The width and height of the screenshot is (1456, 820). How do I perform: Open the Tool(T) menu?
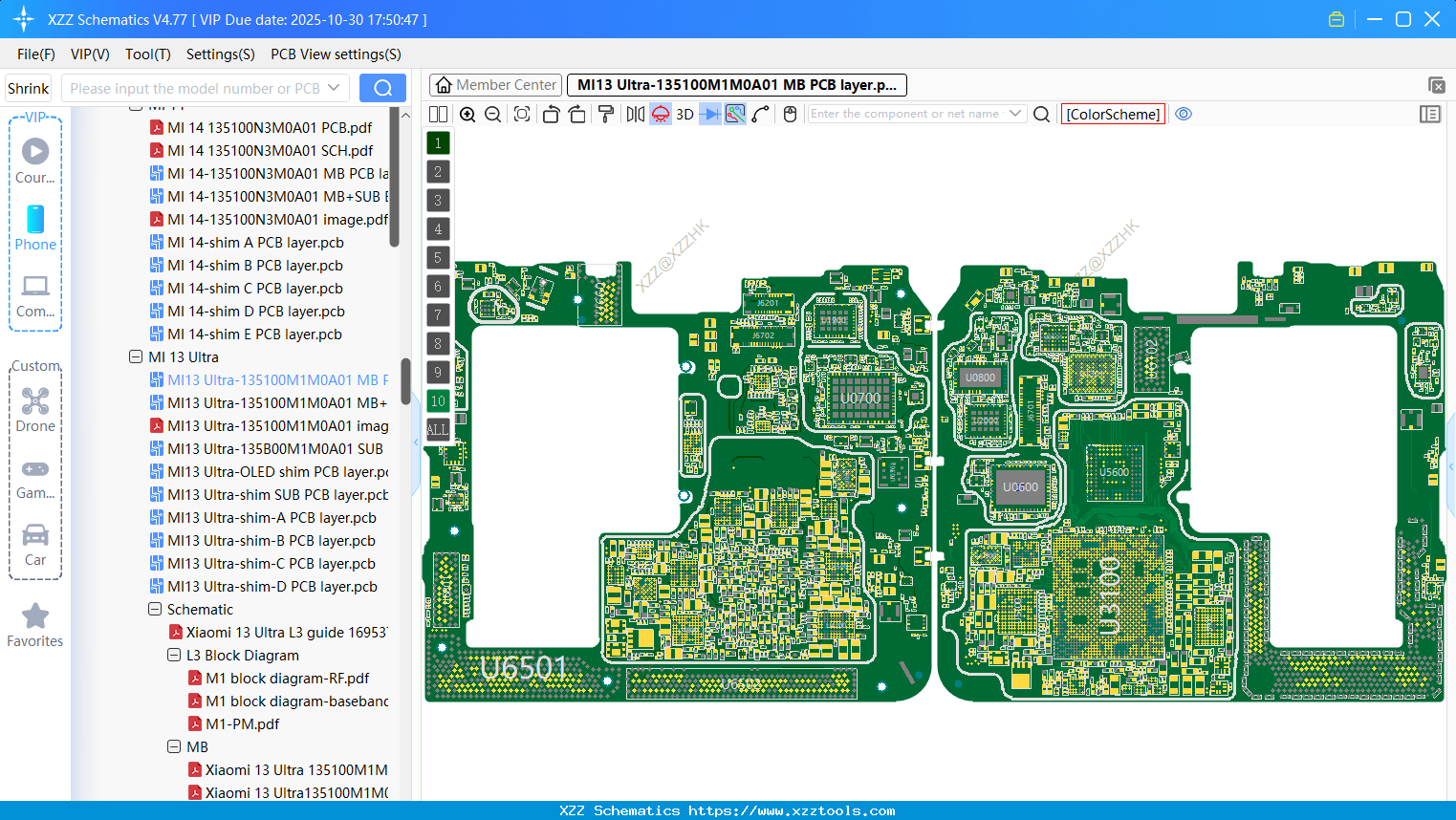tap(147, 54)
